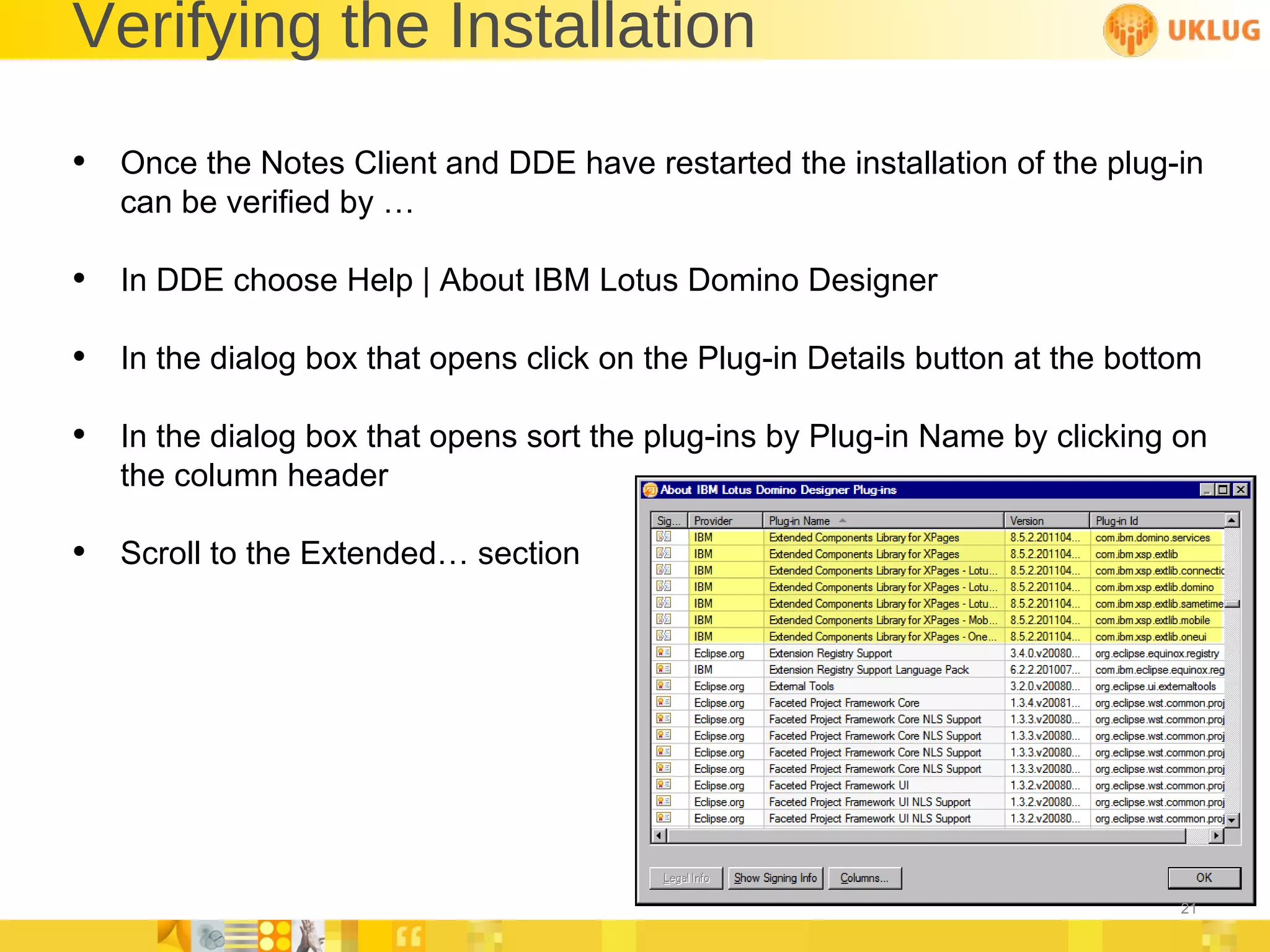Confirm with the OK button
Screen dimensions: 1270x952
1204,878
